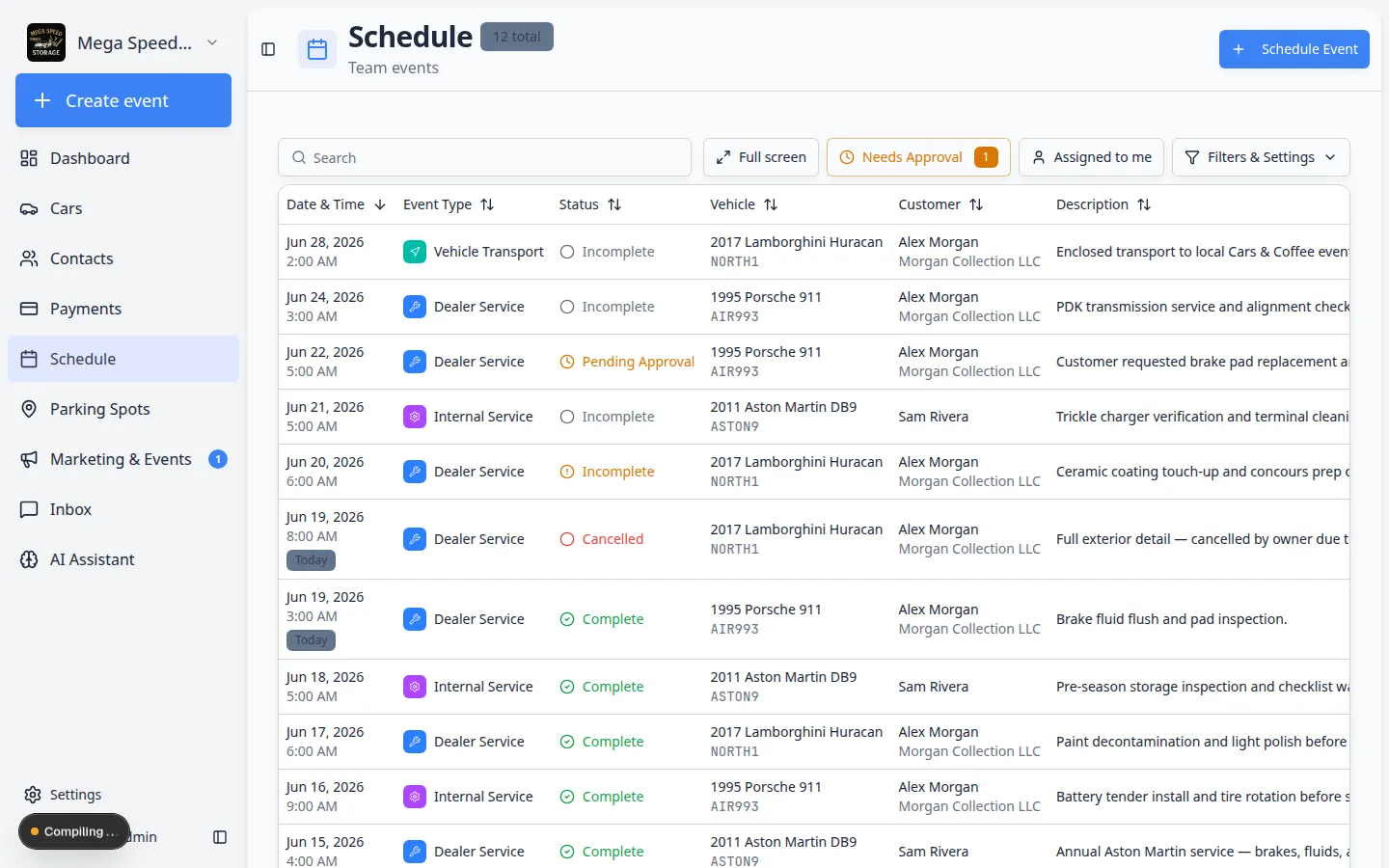Image resolution: width=1389 pixels, height=868 pixels.
Task: Click the Pending Approval status in the Jun 22 row
Action: point(627,362)
